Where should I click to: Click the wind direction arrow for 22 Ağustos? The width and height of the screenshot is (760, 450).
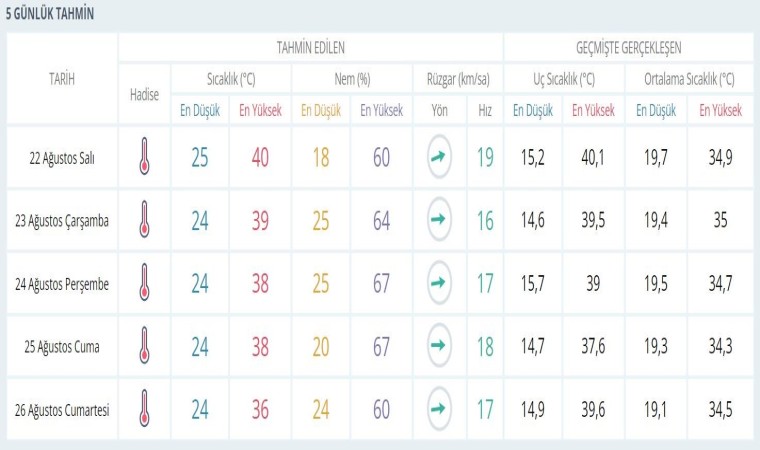tap(439, 157)
